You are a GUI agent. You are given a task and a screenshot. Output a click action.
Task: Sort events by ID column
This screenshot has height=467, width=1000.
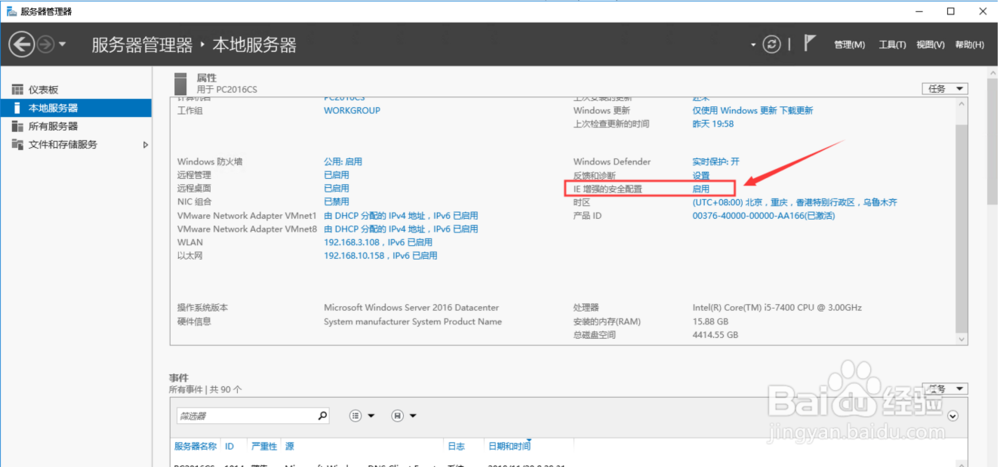pyautogui.click(x=230, y=447)
